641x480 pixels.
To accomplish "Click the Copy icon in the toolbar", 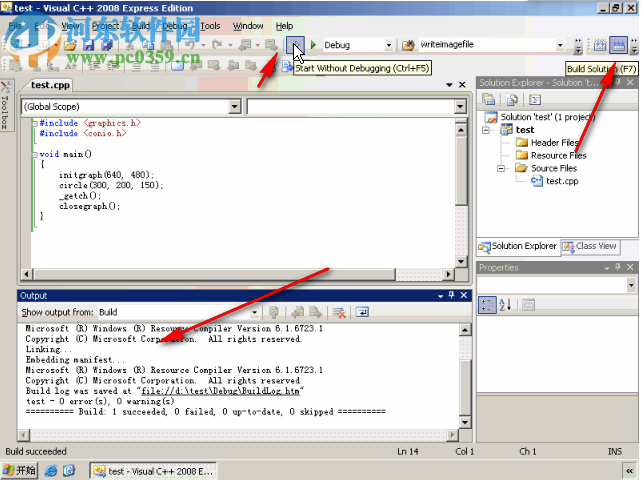I will tap(148, 45).
